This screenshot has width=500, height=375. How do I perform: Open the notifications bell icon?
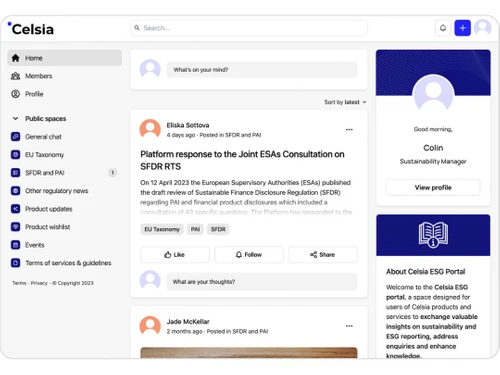[443, 28]
